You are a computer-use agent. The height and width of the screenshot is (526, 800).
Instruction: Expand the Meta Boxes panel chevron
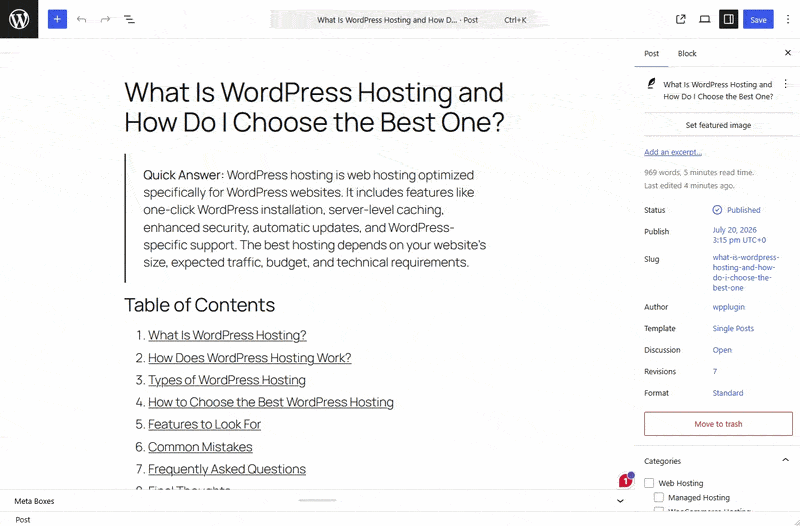coord(620,501)
